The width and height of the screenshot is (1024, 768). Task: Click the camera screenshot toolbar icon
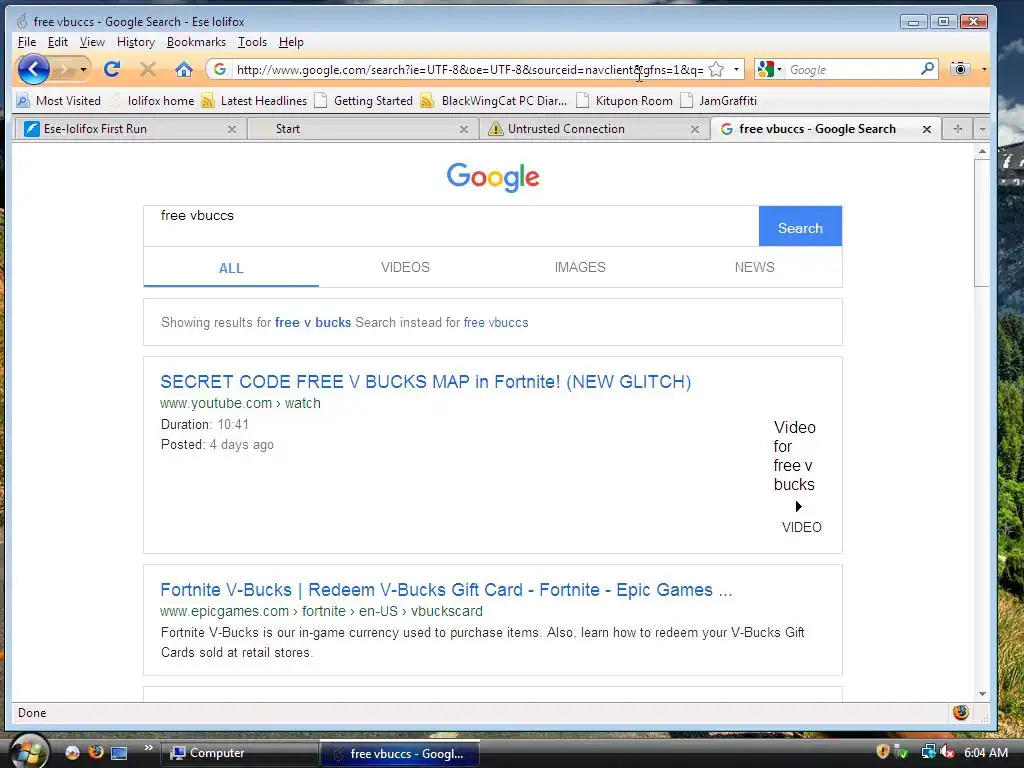click(x=960, y=69)
